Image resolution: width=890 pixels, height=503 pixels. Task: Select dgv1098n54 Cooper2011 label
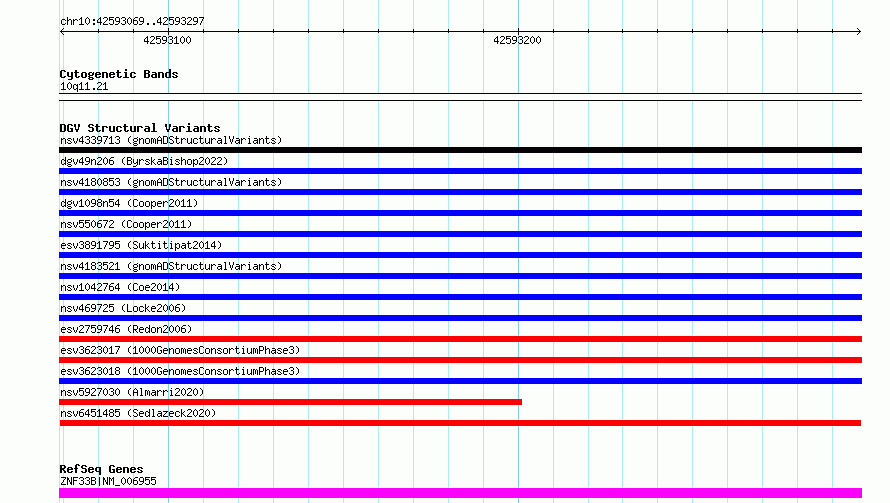click(x=129, y=203)
